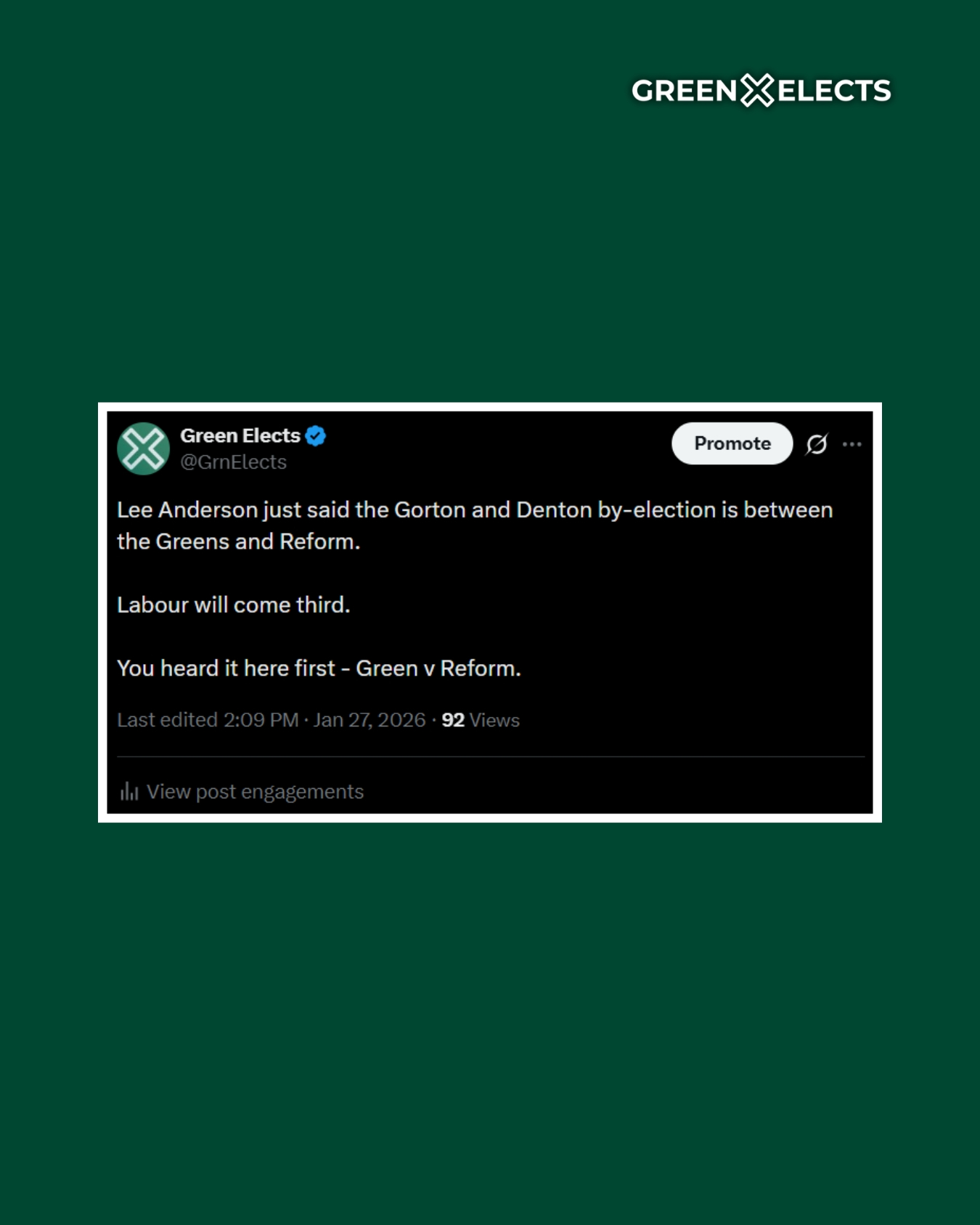
Task: Click the X emblem in the top logo
Action: [757, 91]
